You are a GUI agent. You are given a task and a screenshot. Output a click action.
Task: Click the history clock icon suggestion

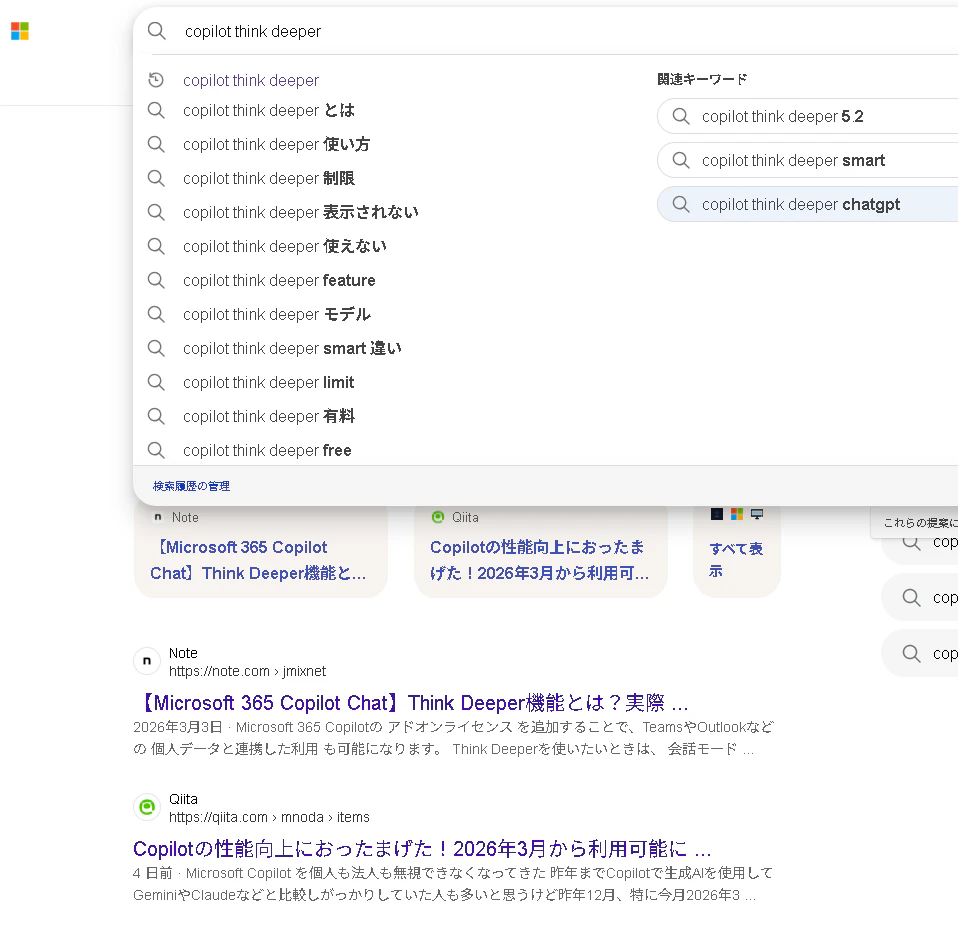click(x=156, y=80)
